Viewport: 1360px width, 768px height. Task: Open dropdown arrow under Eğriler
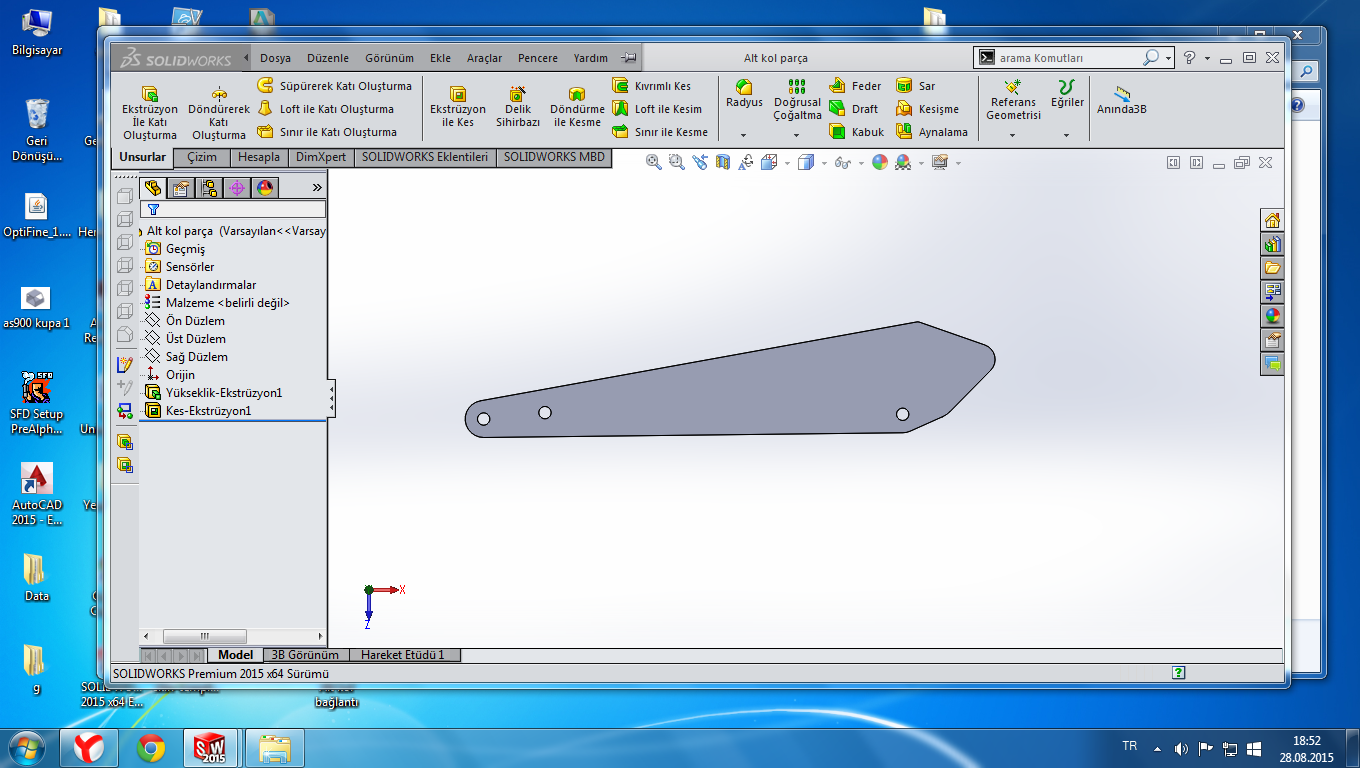1067,135
